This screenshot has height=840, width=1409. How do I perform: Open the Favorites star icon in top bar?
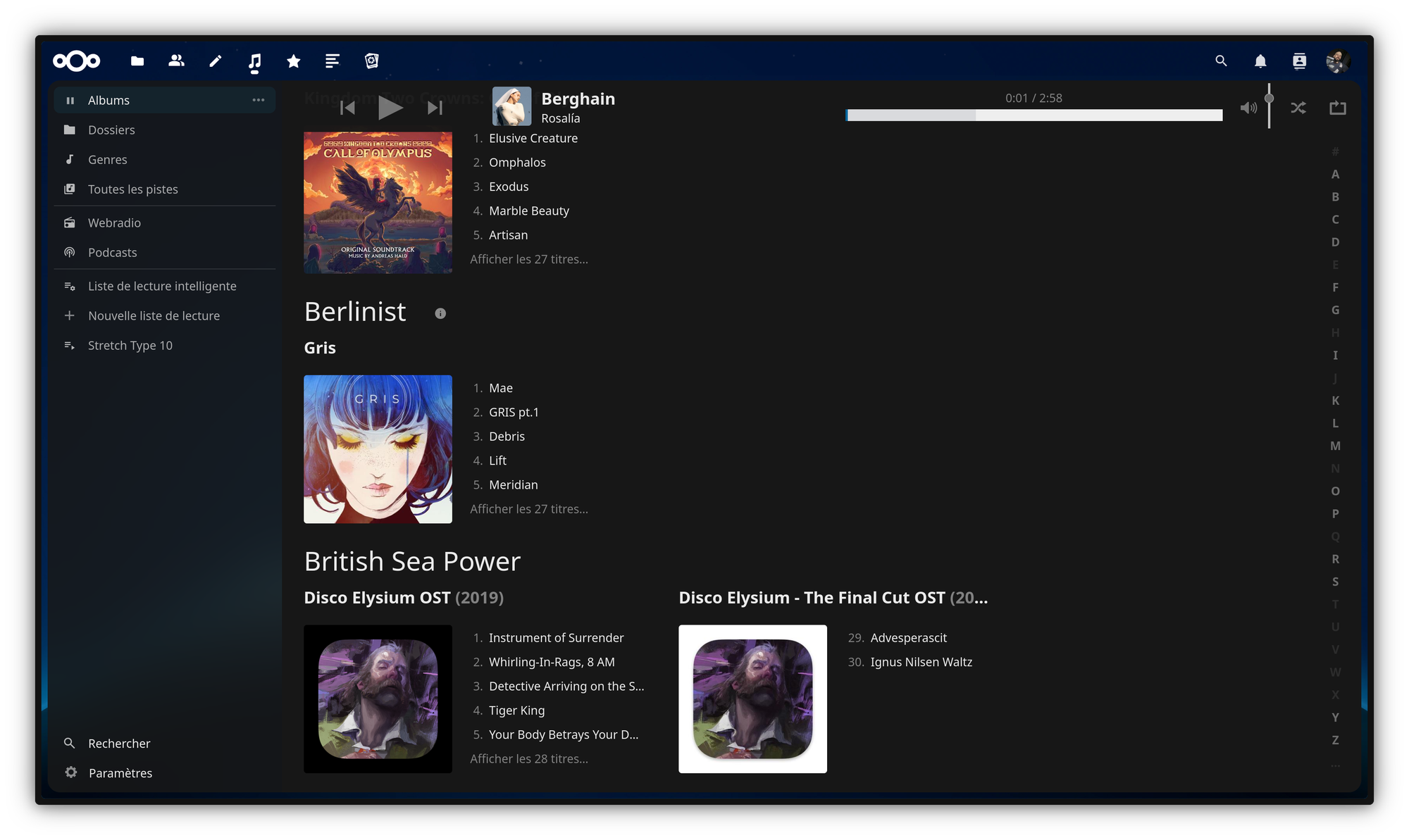294,61
